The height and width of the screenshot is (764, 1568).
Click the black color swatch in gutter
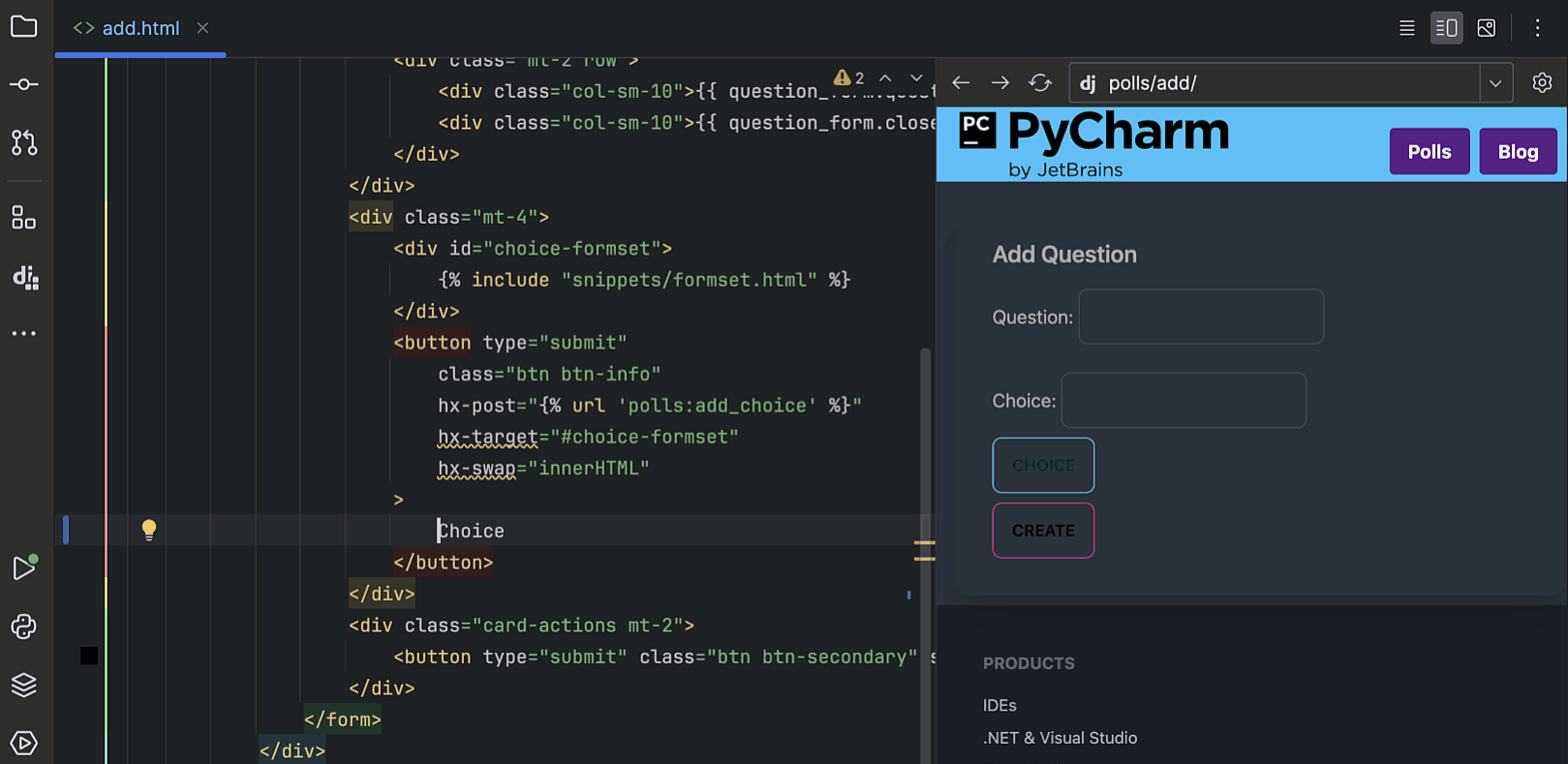coord(89,656)
